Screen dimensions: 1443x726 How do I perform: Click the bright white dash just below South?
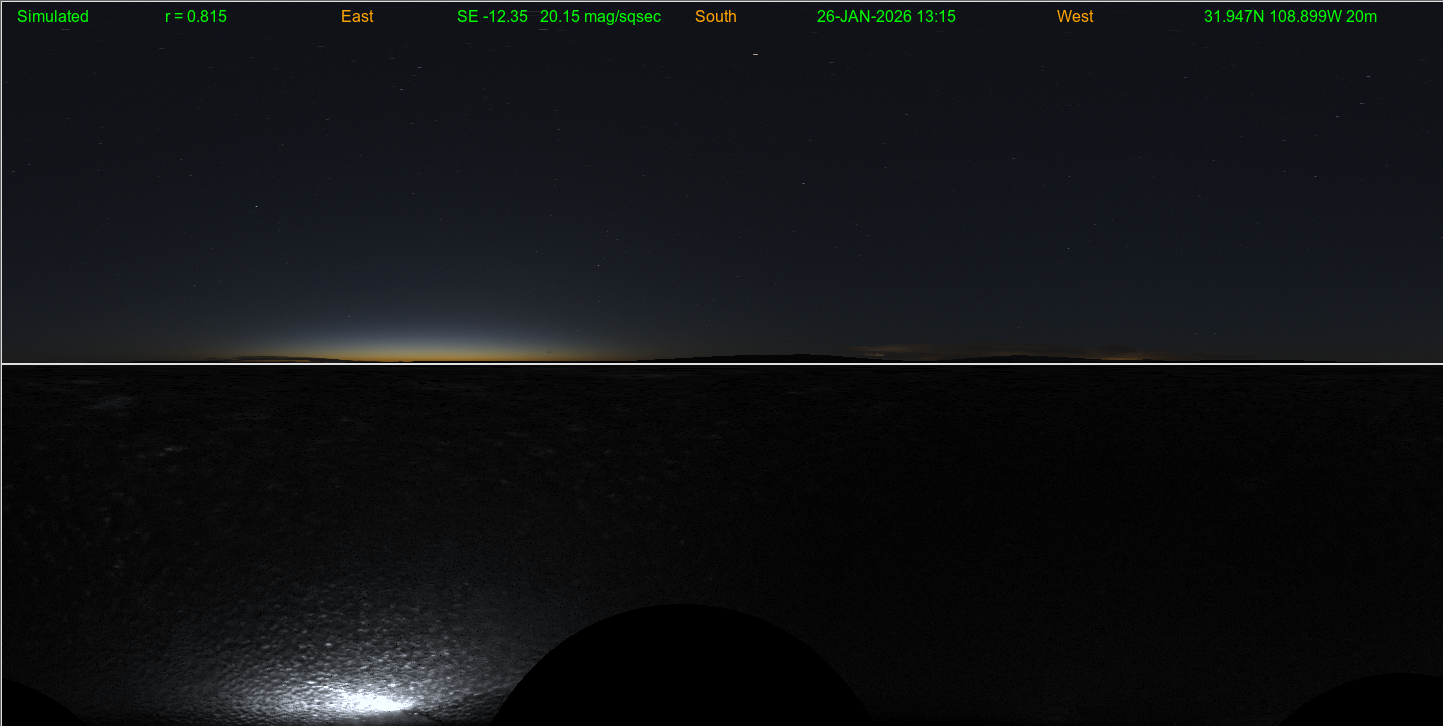[x=755, y=54]
